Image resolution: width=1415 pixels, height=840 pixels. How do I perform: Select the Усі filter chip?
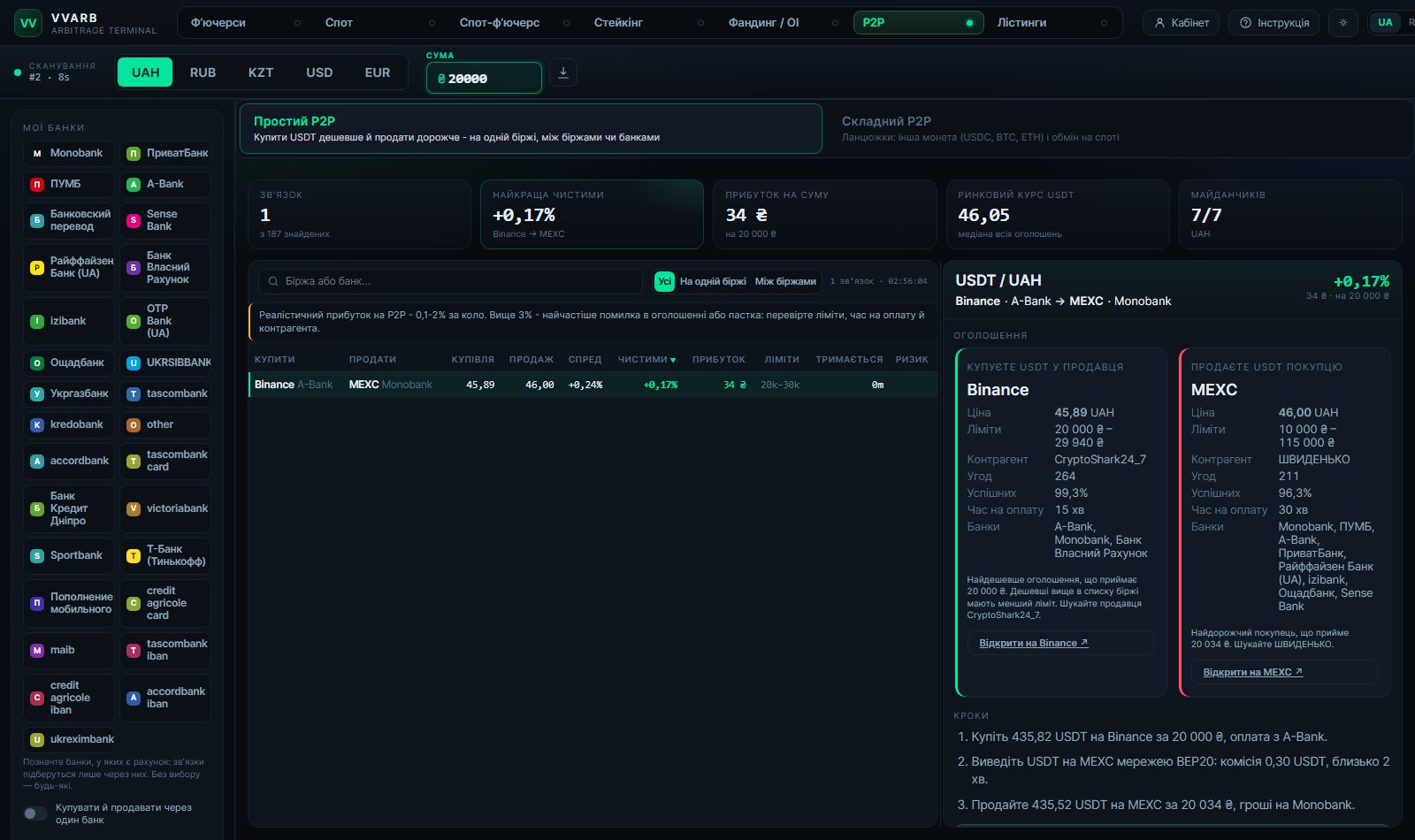[x=664, y=281]
